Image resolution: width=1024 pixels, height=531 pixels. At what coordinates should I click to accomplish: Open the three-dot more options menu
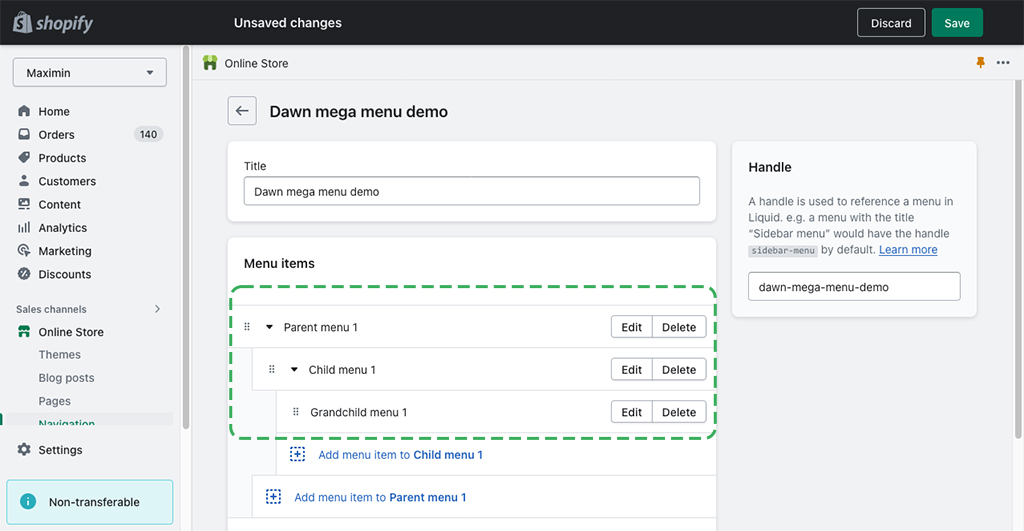[1003, 63]
